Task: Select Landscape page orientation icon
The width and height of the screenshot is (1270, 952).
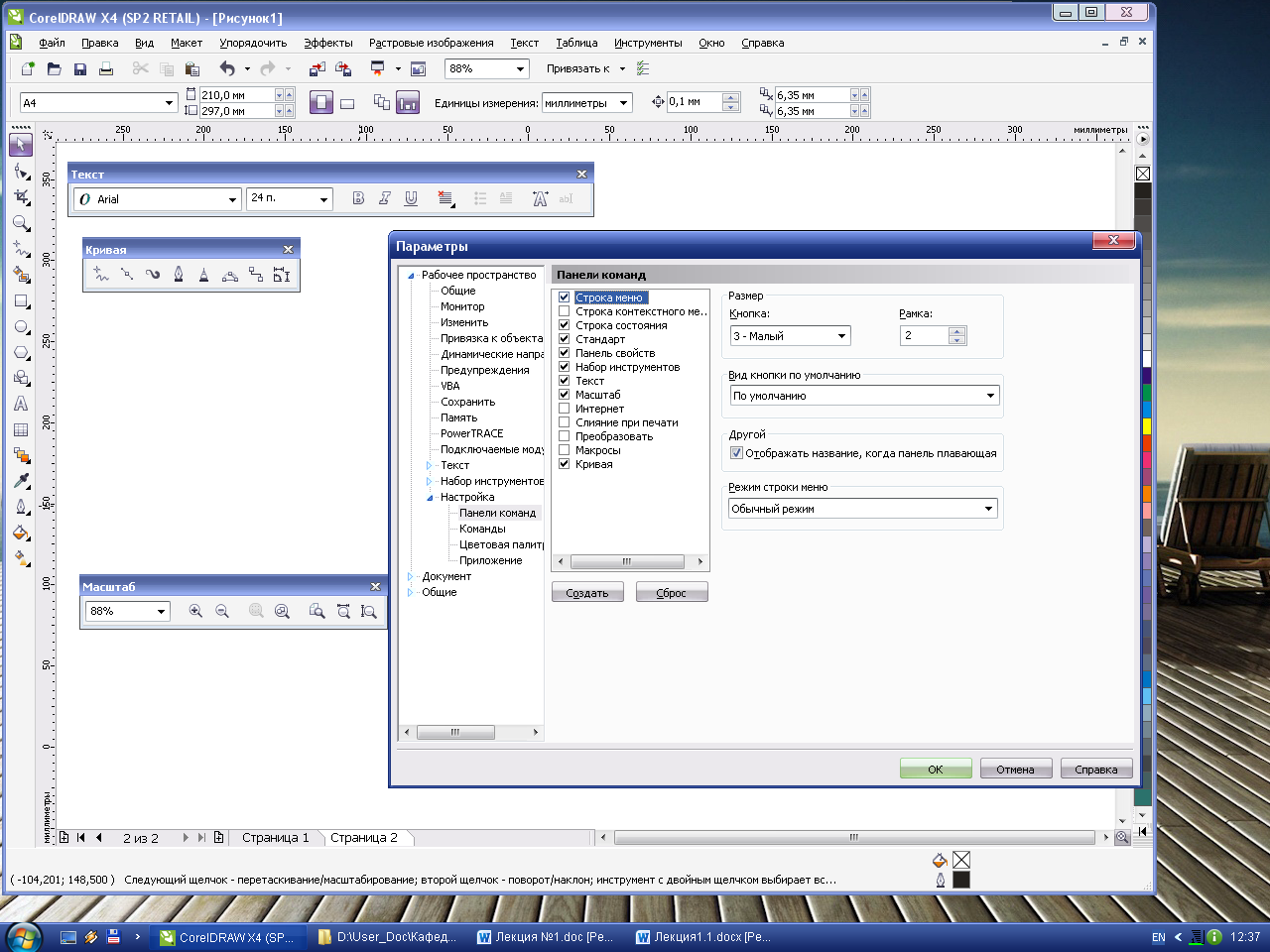Action: (x=347, y=102)
